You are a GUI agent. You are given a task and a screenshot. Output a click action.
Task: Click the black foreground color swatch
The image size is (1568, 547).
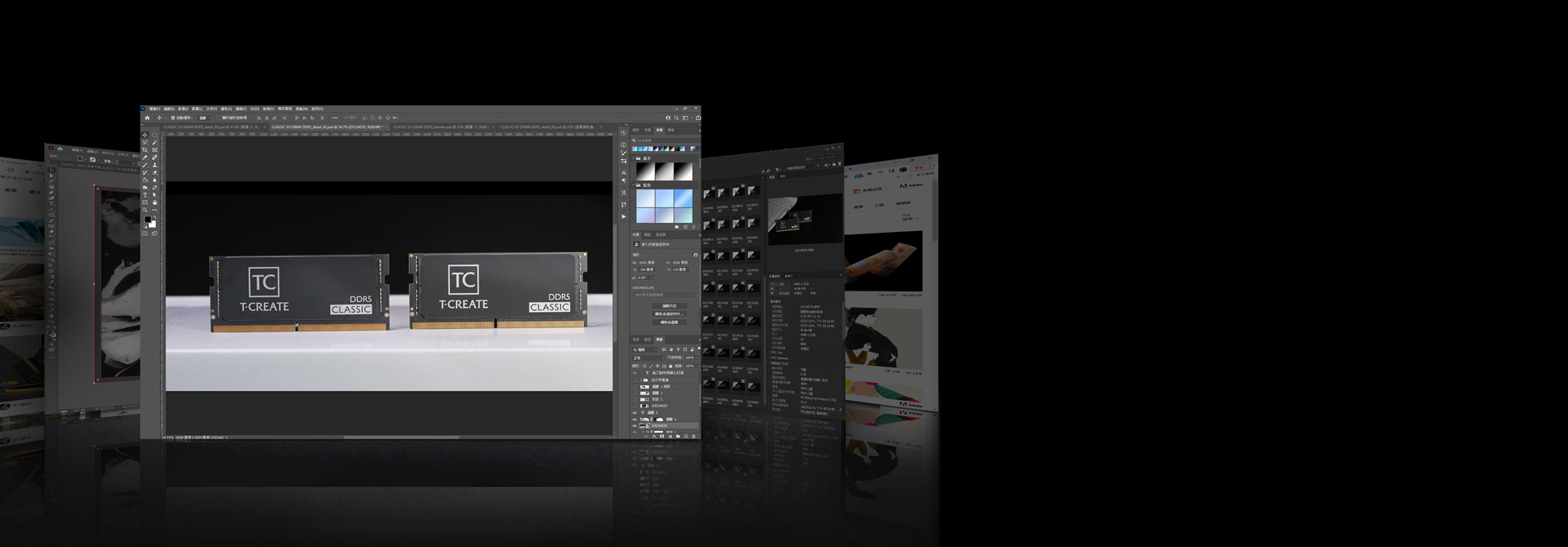(147, 219)
